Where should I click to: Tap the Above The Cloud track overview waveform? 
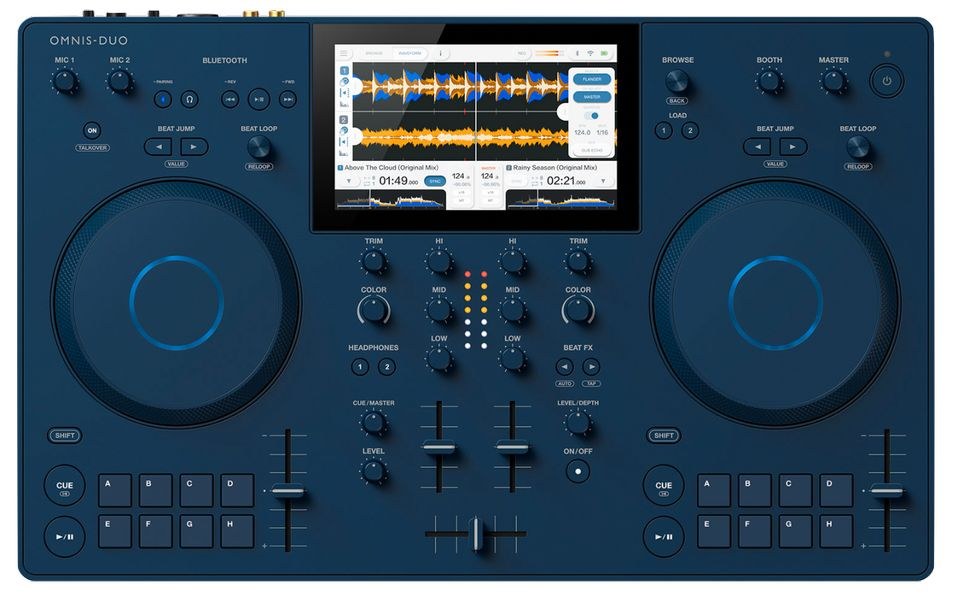[389, 199]
